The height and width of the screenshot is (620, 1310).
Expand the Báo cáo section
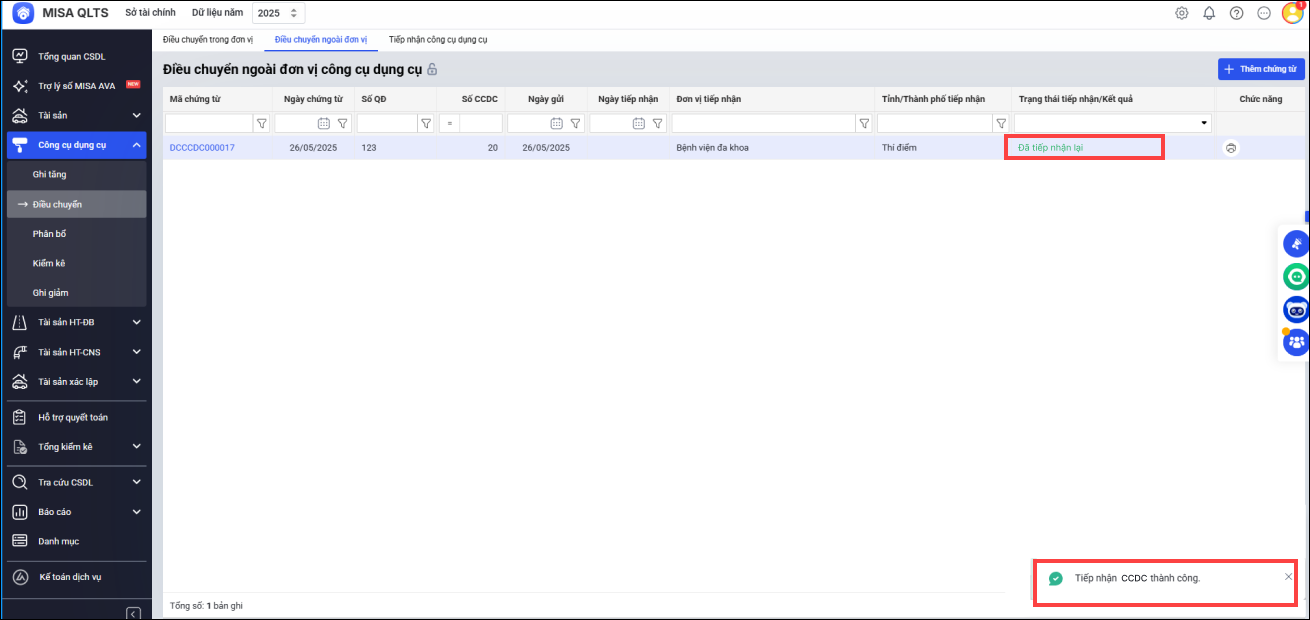coord(137,512)
